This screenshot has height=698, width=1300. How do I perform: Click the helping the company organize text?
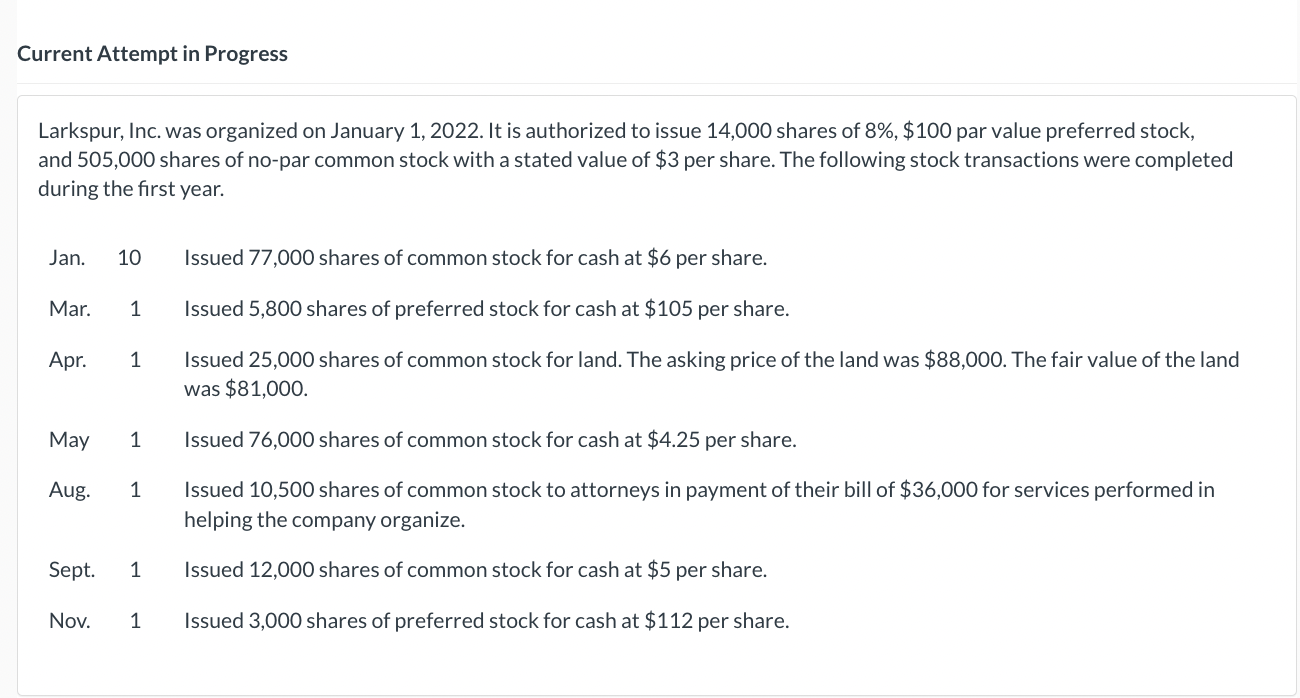click(x=325, y=521)
